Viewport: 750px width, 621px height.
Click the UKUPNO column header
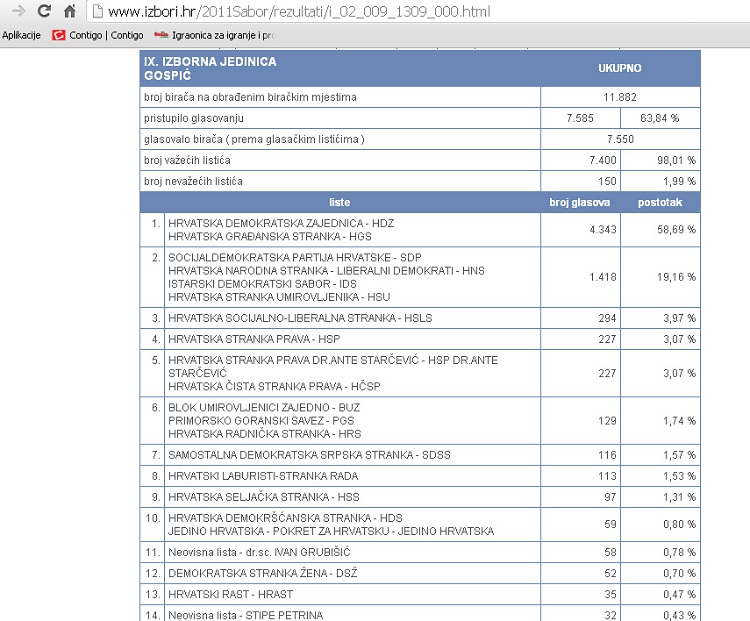pyautogui.click(x=619, y=68)
